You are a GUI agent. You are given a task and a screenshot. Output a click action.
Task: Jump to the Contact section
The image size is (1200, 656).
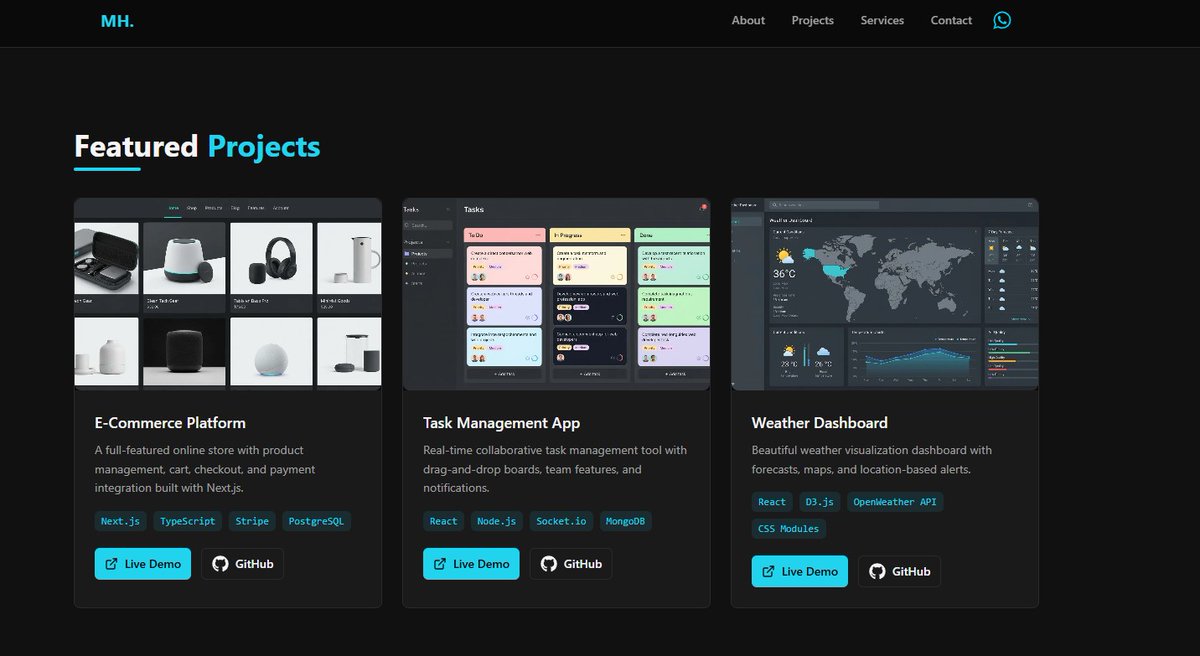pyautogui.click(x=951, y=20)
